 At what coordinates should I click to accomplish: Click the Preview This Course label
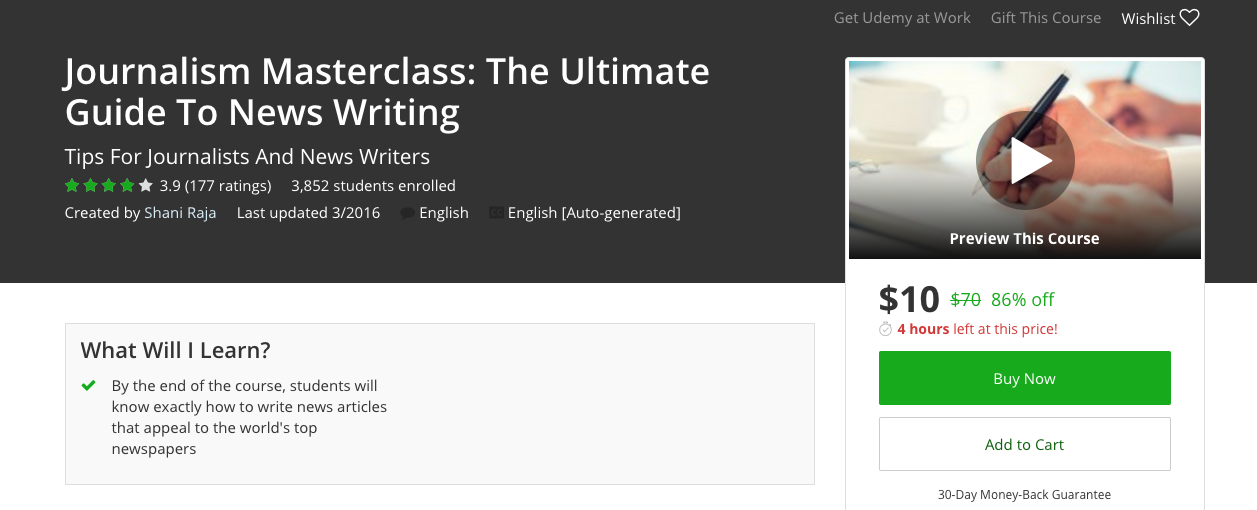pos(1024,239)
